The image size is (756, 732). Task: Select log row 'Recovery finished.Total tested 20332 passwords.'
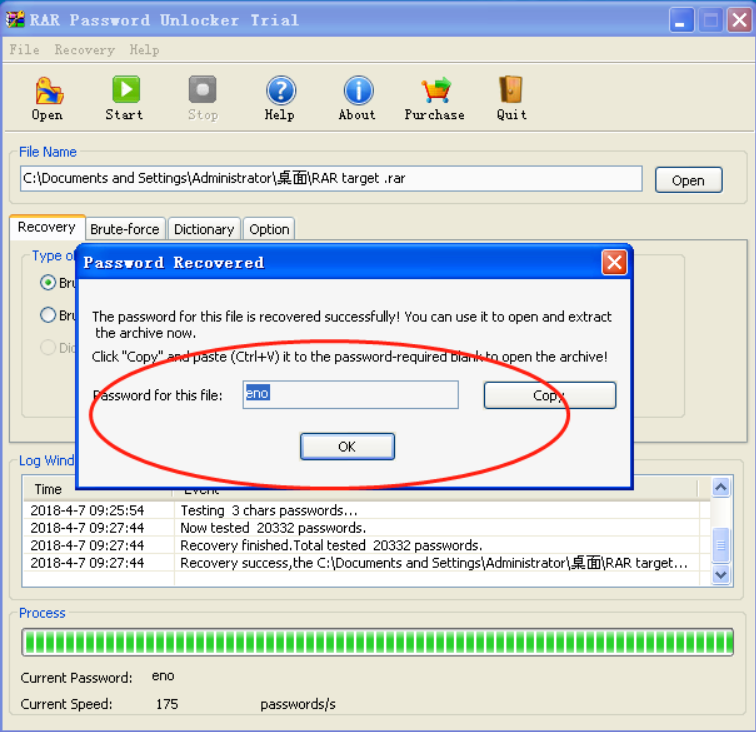coord(362,545)
